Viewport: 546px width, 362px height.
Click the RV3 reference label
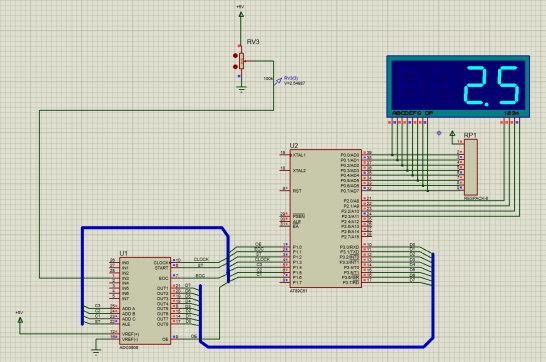pos(253,42)
